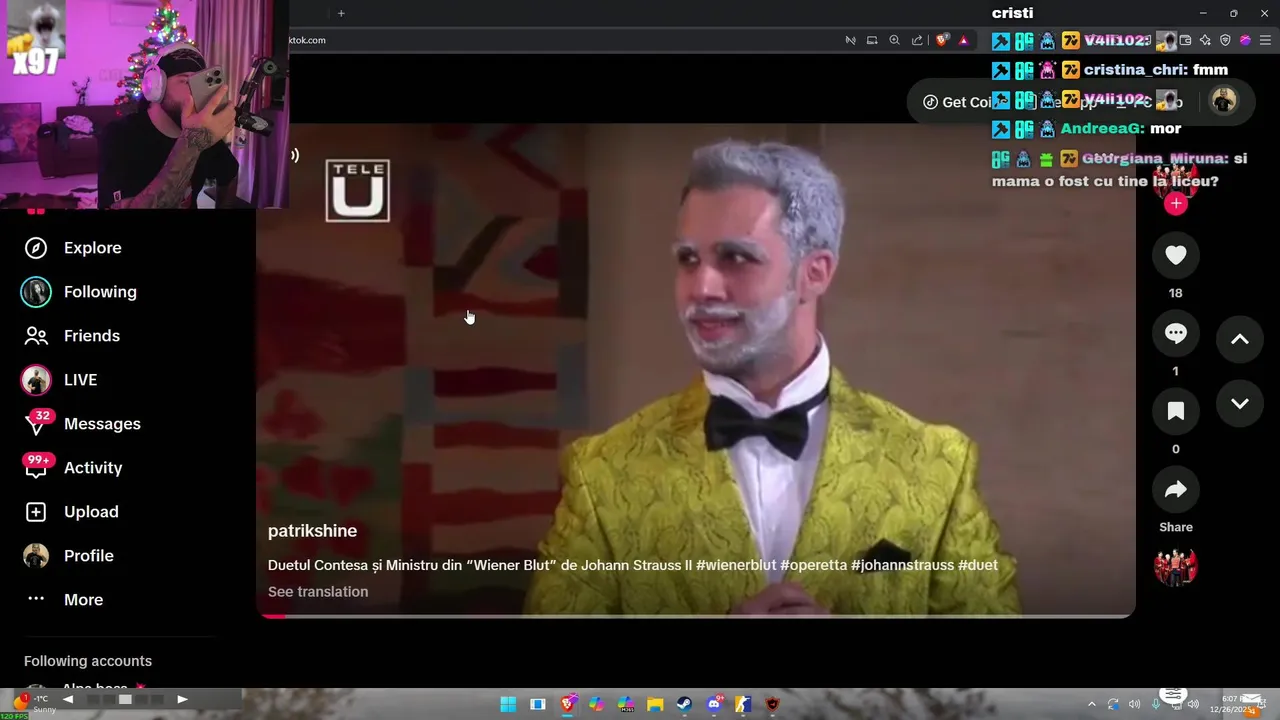
Task: Open Discord from the taskbar
Action: (x=714, y=704)
